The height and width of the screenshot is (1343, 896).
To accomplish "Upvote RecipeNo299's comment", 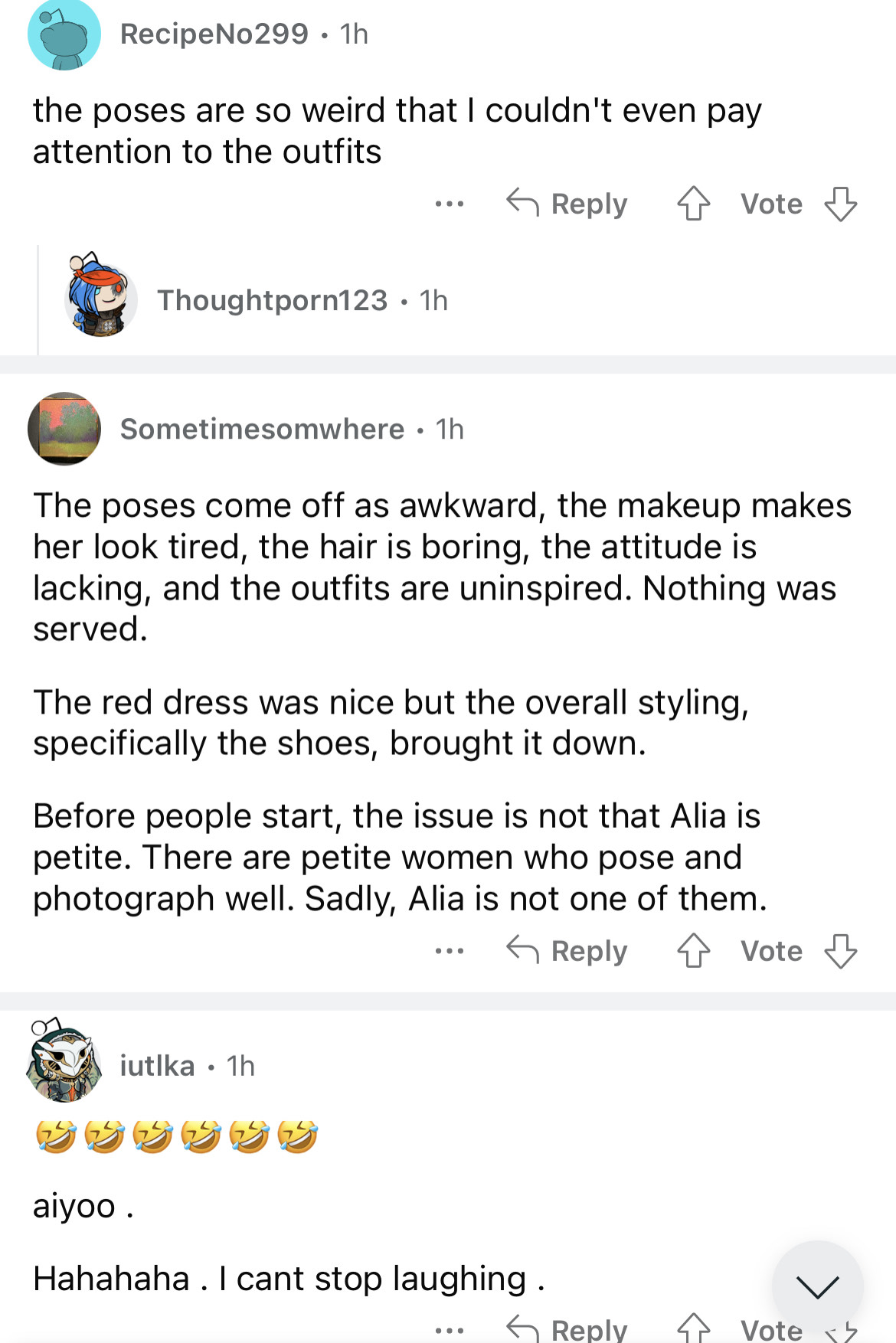I will tap(693, 204).
